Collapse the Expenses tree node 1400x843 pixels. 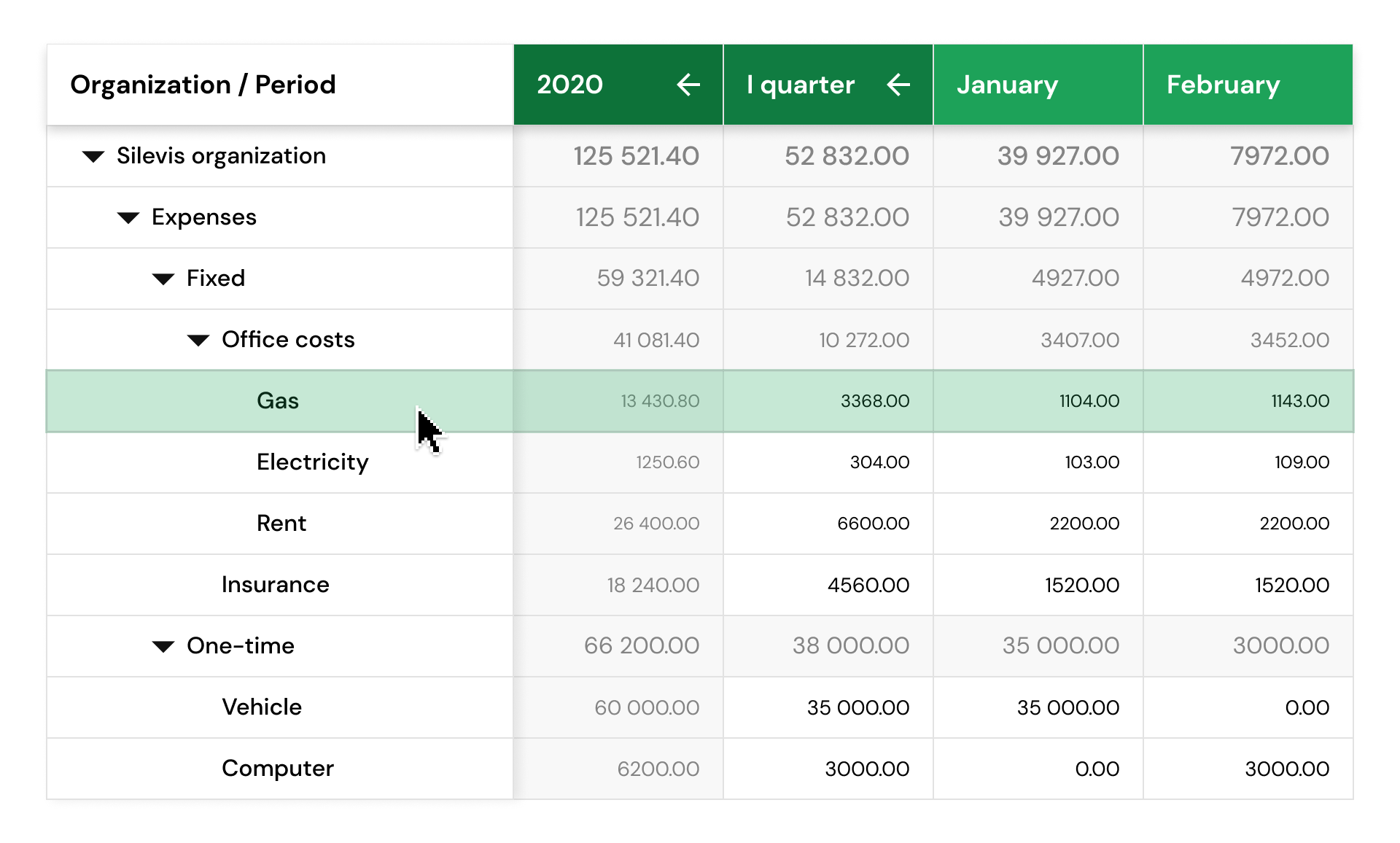coord(128,217)
